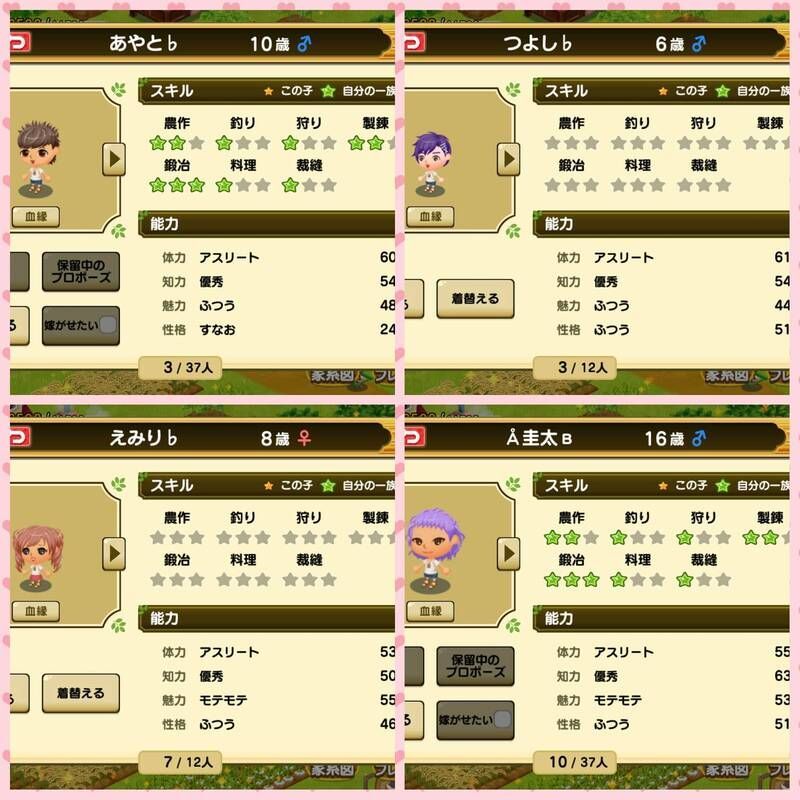Open 家系図 tab below 圭太's panel
This screenshot has width=800, height=800.
point(729,771)
